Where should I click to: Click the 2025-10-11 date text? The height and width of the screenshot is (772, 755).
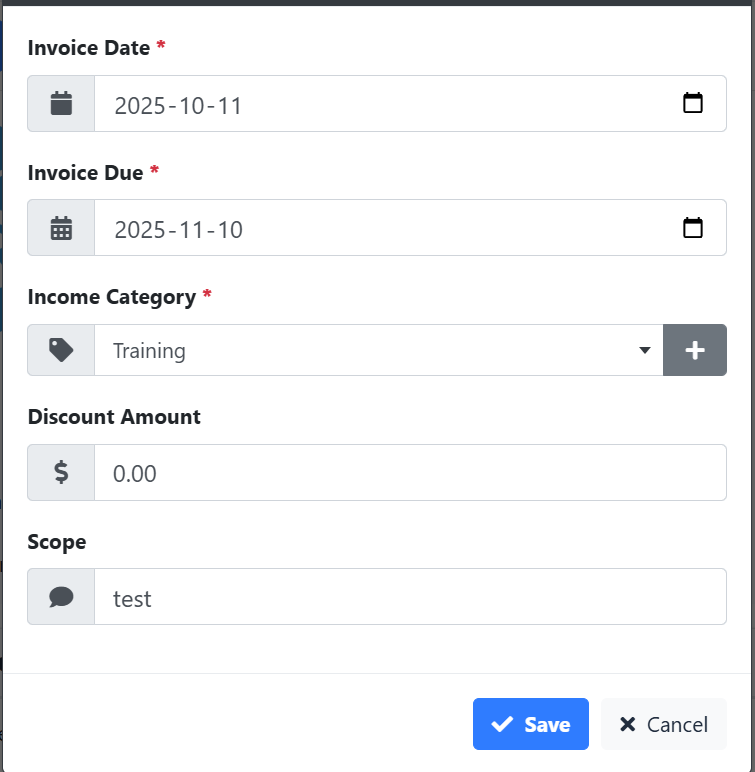179,105
